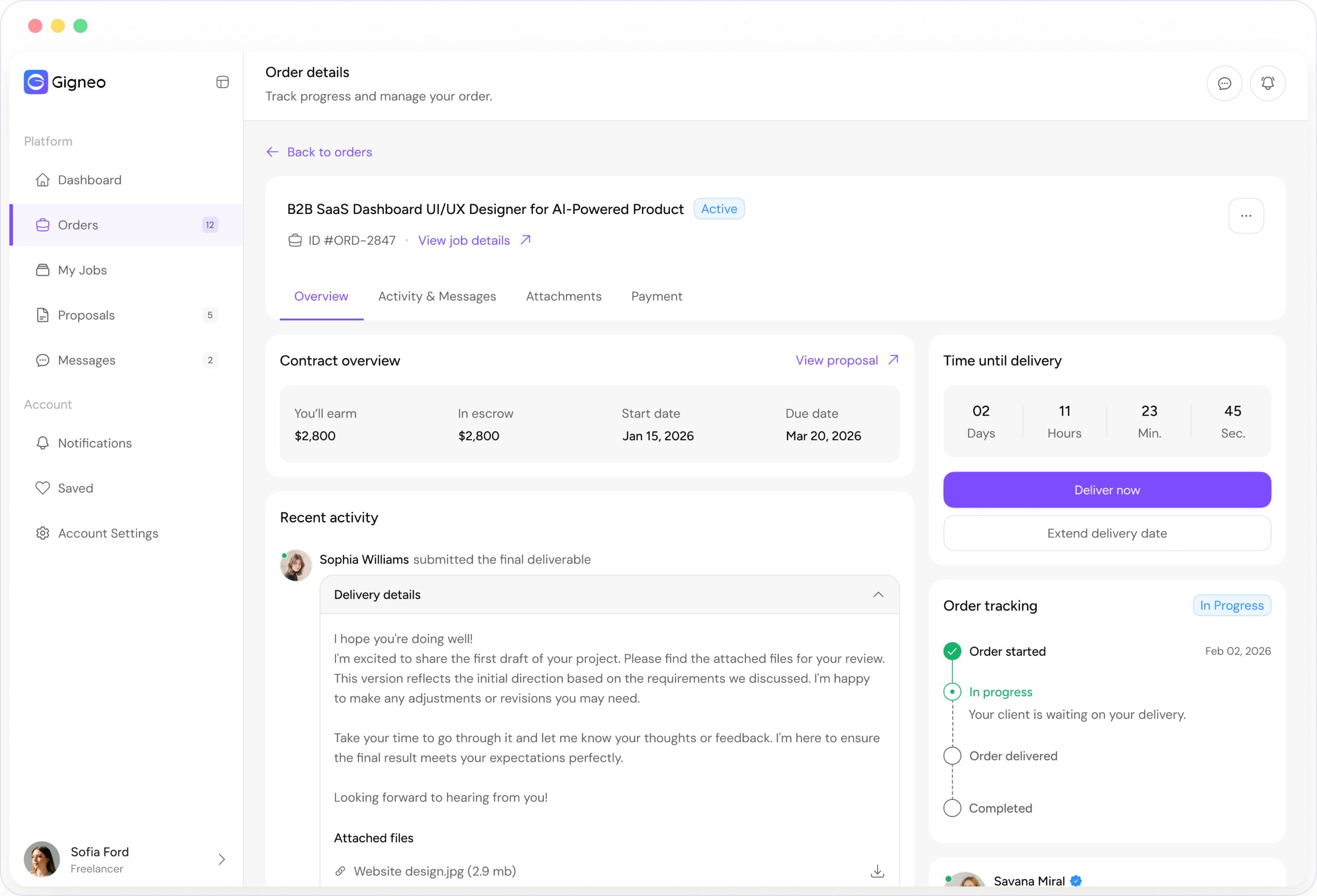Viewport: 1317px width, 896px height.
Task: Click the Dashboard home icon
Action: pos(43,180)
